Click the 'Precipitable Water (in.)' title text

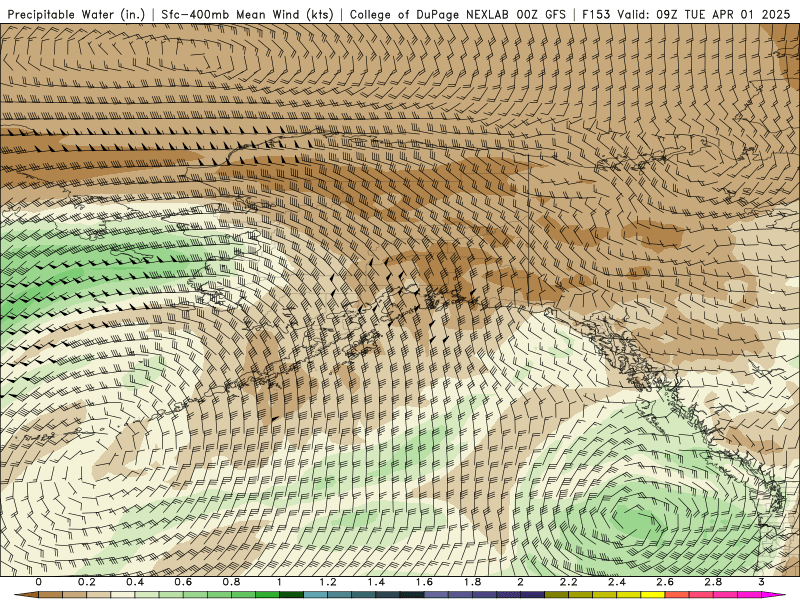point(77,14)
